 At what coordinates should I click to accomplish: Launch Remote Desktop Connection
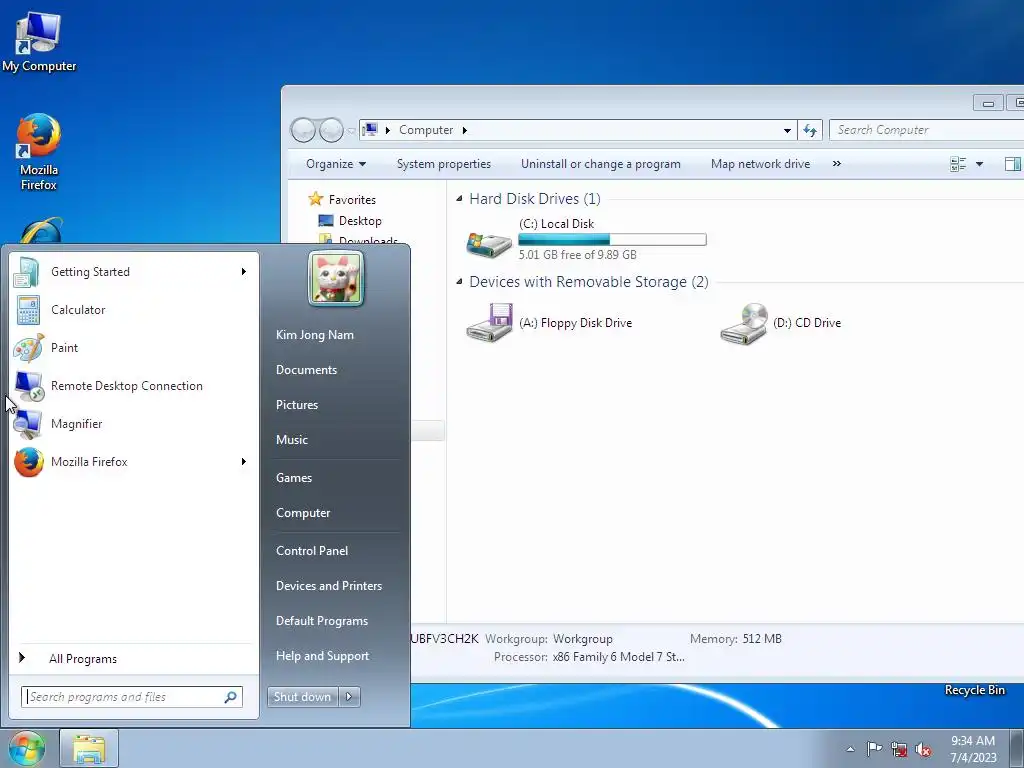pyautogui.click(x=134, y=386)
